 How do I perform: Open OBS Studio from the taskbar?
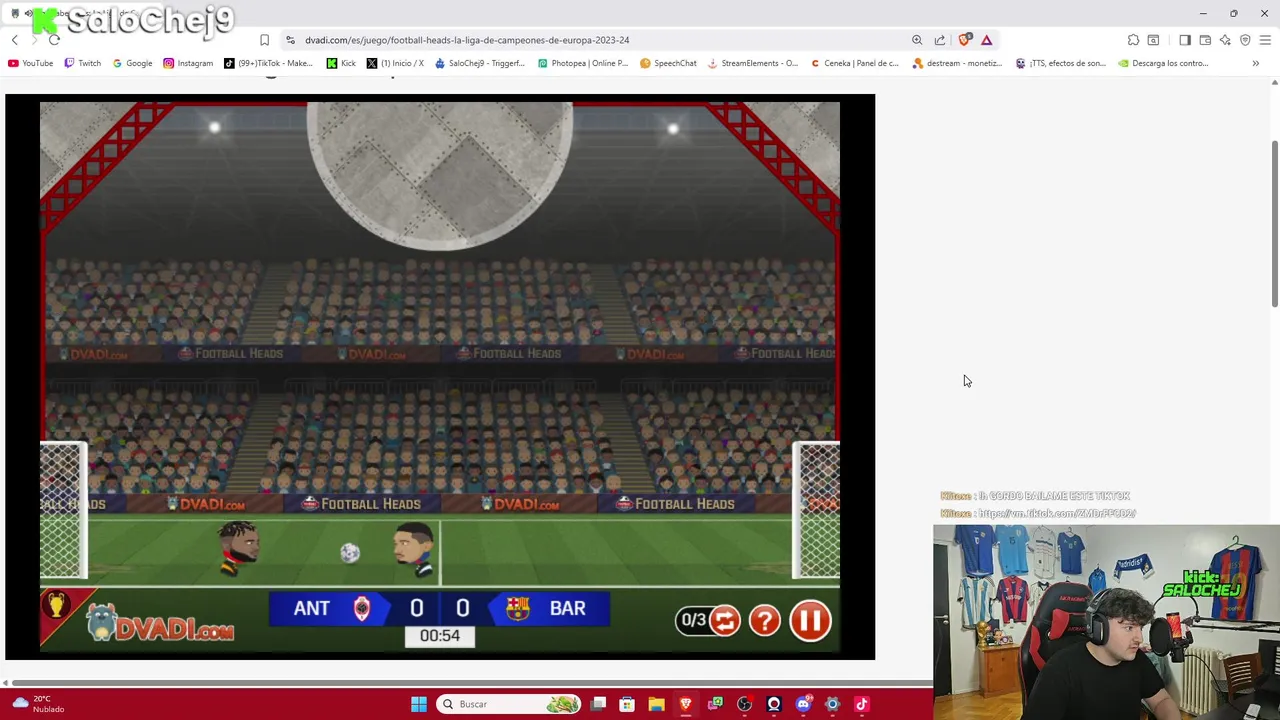click(x=744, y=704)
